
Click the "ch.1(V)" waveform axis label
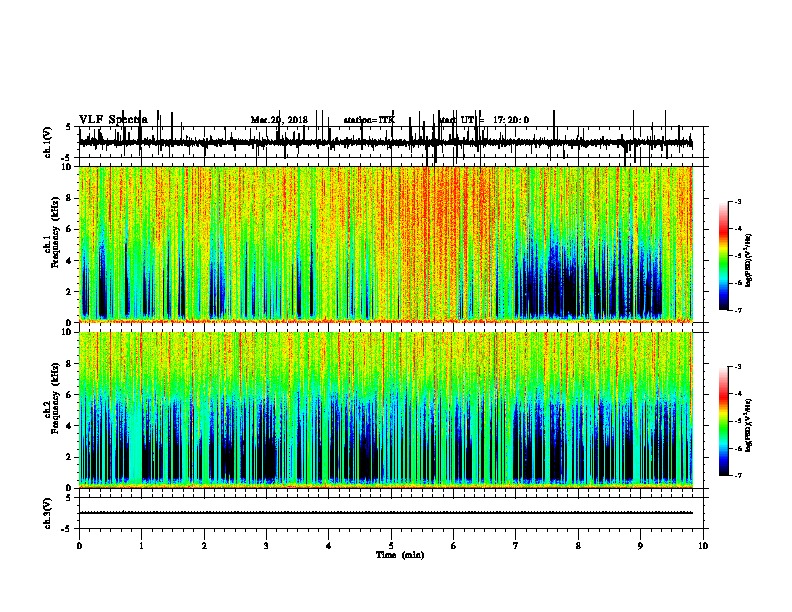48,142
